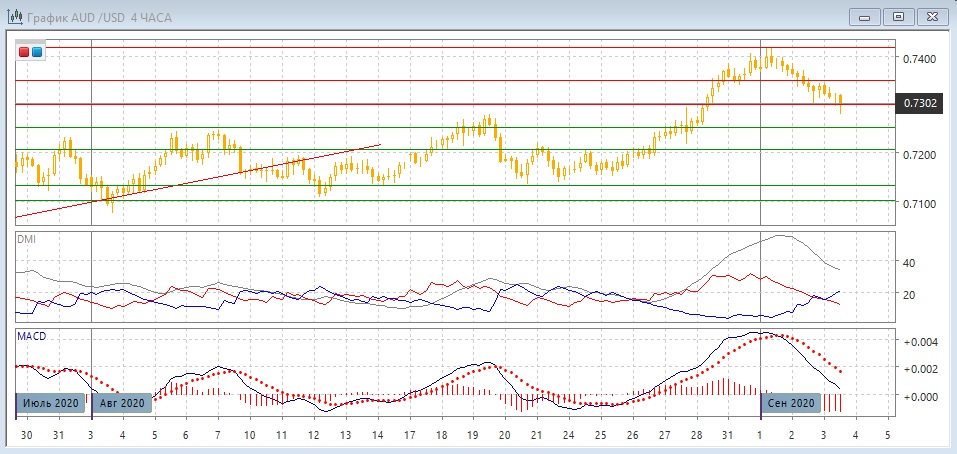The height and width of the screenshot is (454, 957).
Task: Click the 0.7100 price axis label
Action: coord(919,203)
